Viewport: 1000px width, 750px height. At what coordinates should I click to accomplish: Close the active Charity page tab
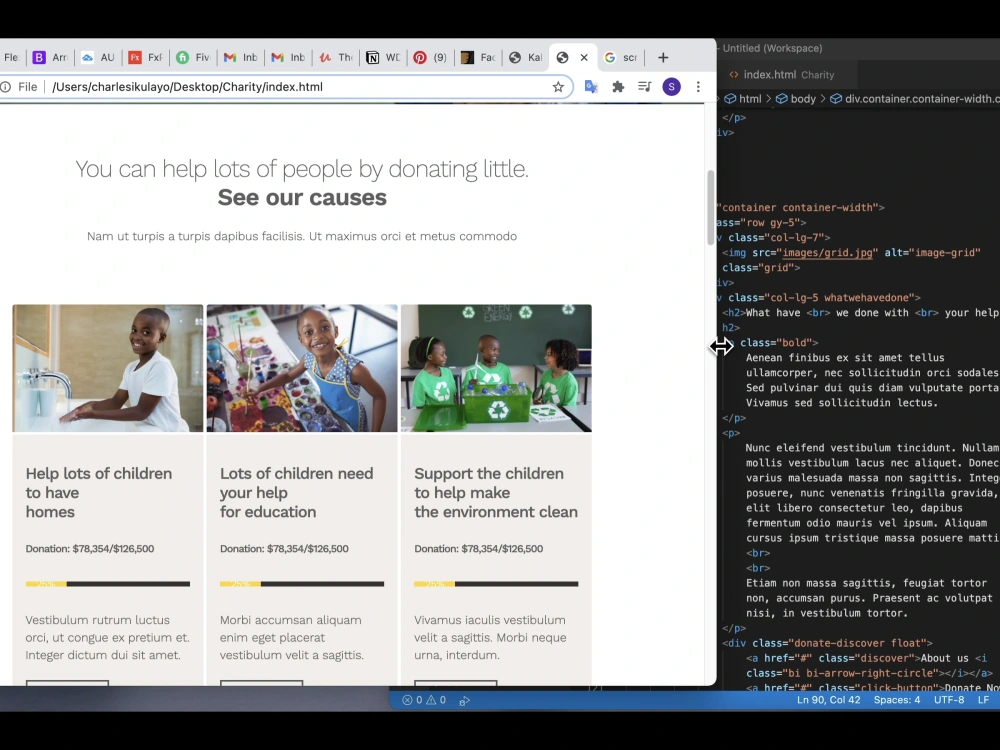tap(584, 57)
